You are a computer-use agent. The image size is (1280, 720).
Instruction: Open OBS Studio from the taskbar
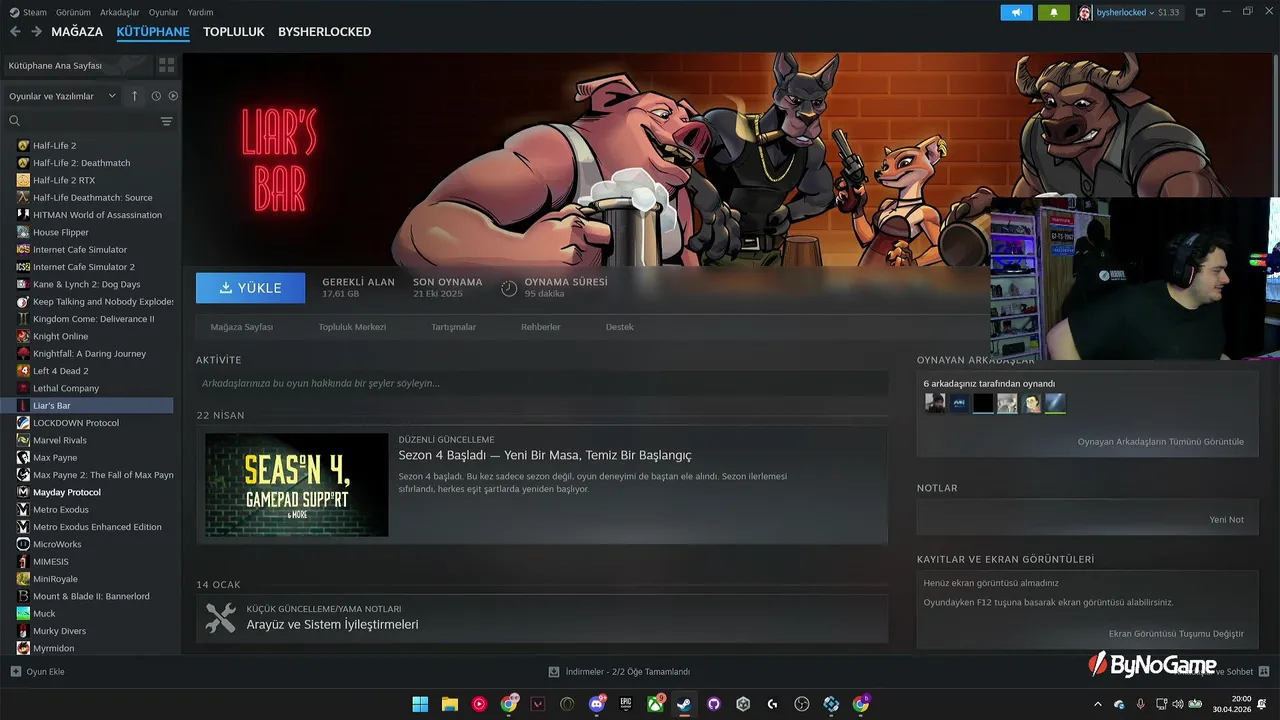click(x=801, y=704)
